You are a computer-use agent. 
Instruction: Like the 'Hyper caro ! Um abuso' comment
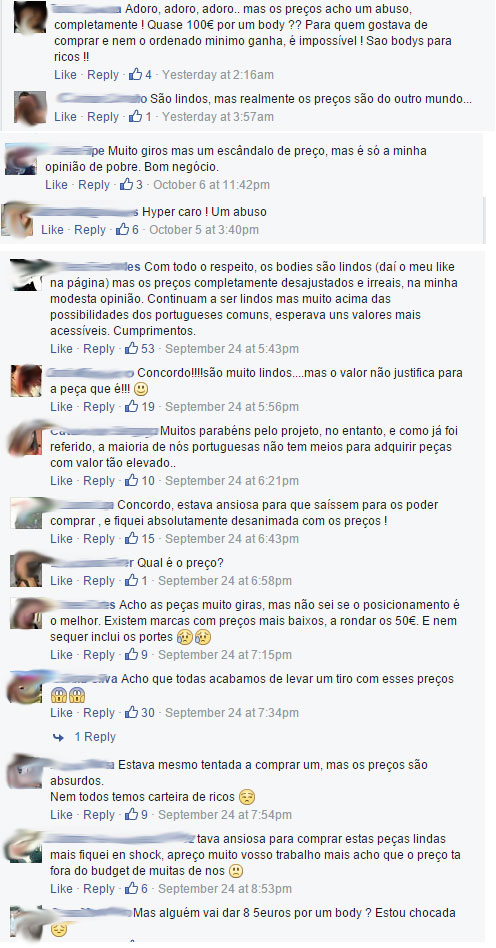[52, 230]
